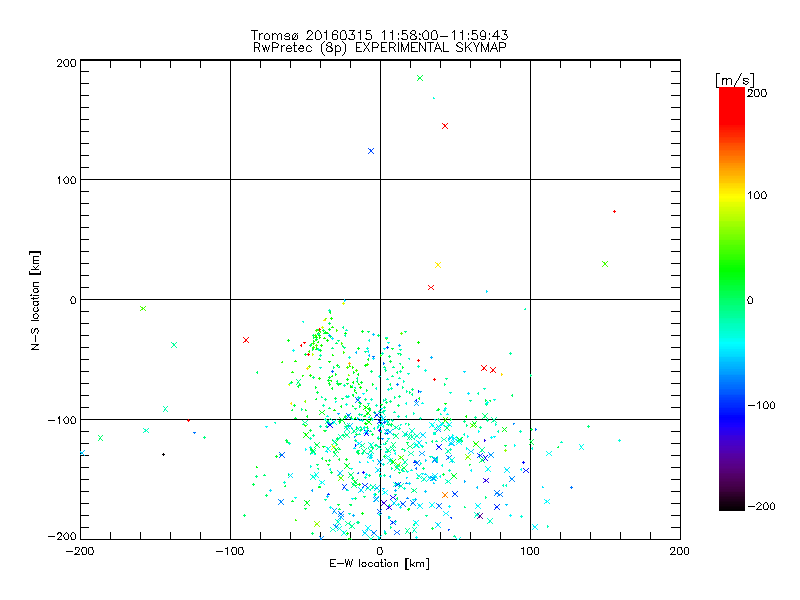The image size is (800, 600).
Task: Click the '-100' label on the color bar
Action: coord(761,406)
